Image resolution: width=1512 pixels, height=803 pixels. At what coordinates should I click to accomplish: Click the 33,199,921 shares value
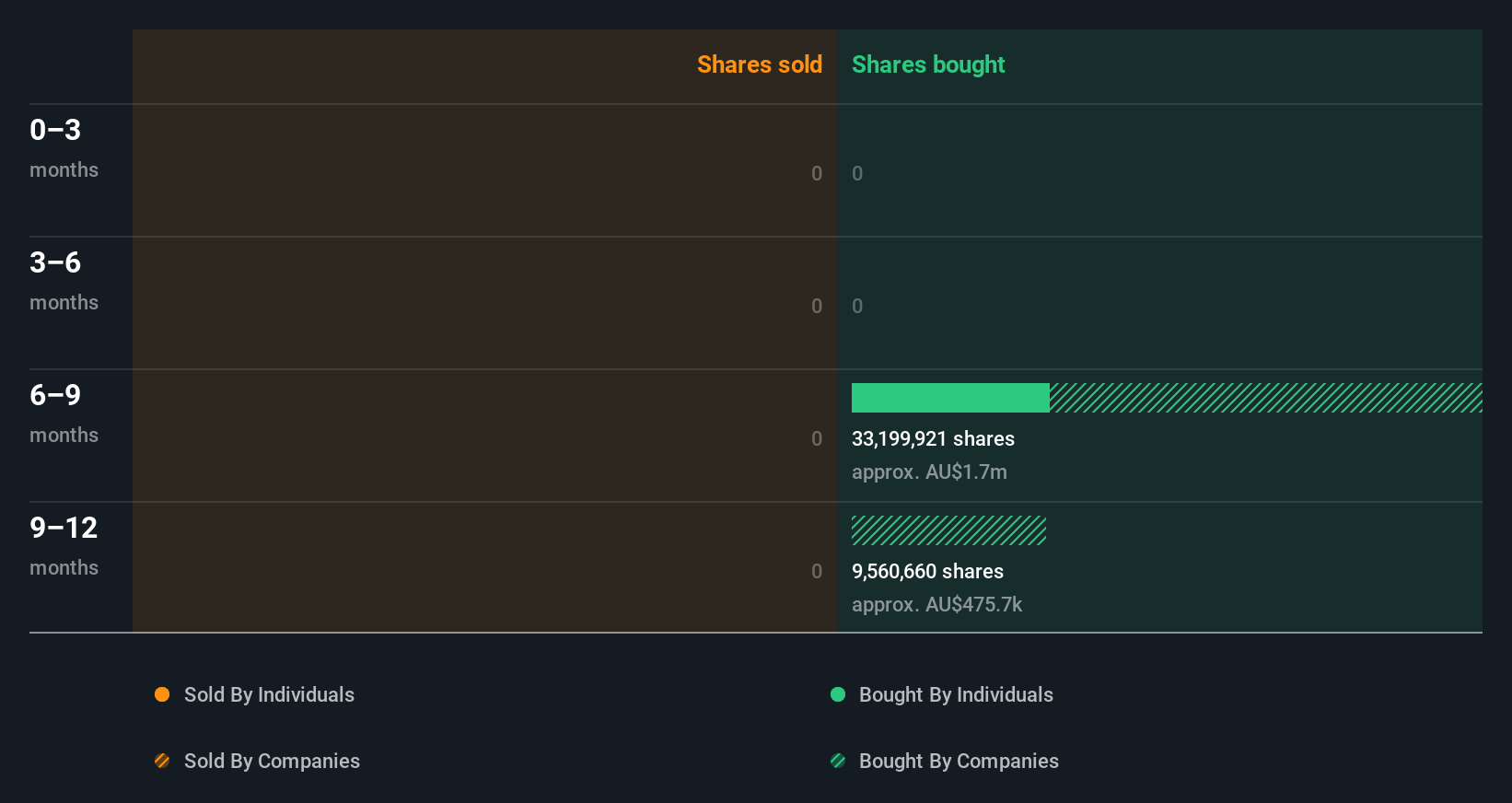(x=933, y=439)
